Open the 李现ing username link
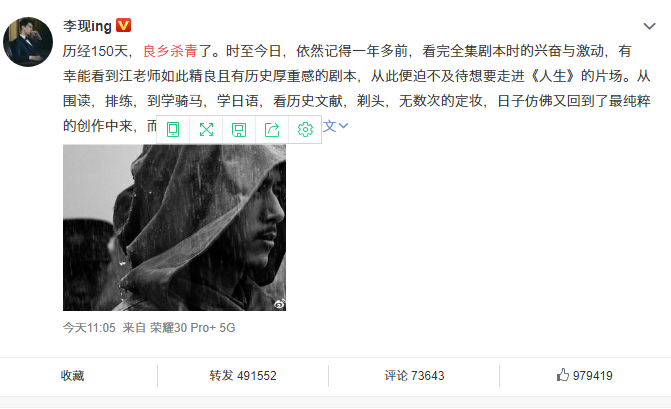 [x=87, y=26]
